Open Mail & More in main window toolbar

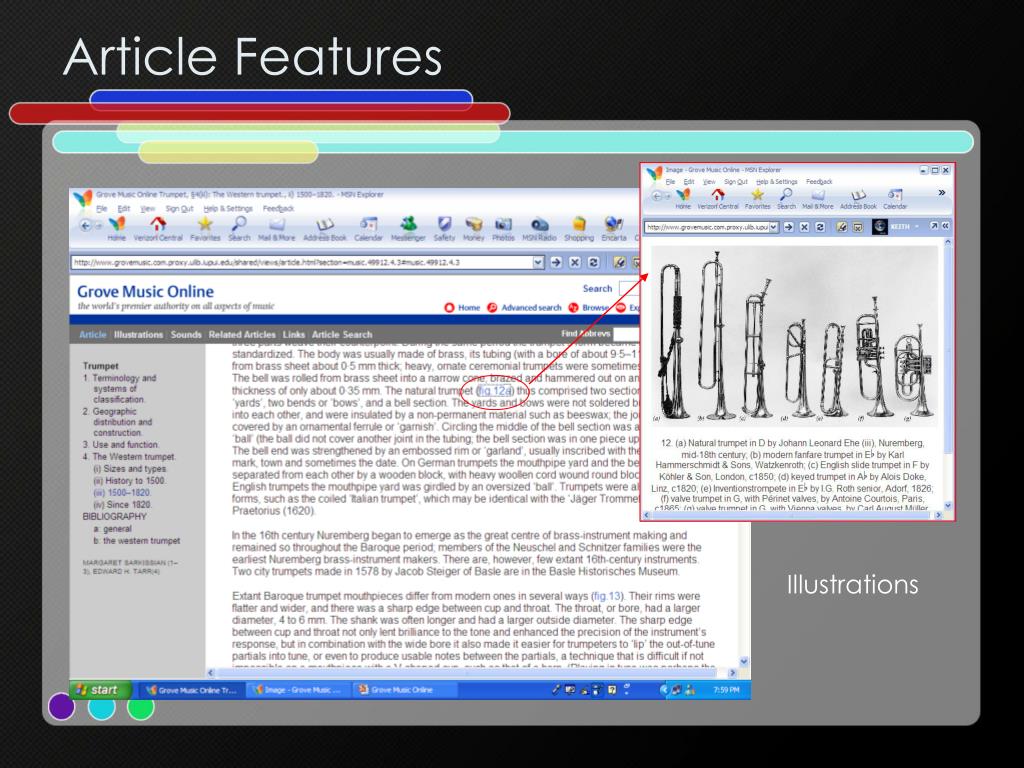[x=276, y=229]
